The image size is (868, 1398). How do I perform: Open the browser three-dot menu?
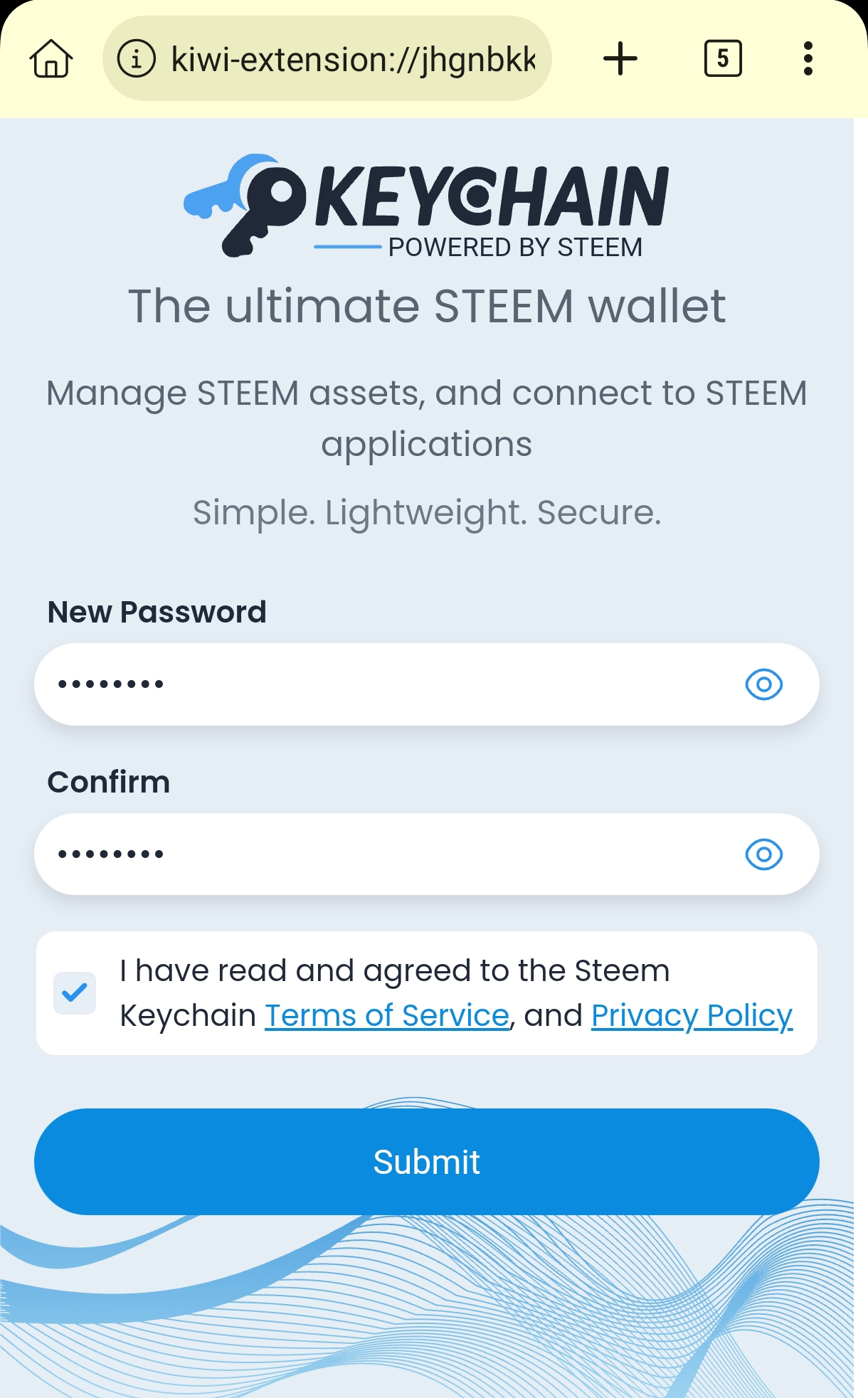tap(808, 58)
